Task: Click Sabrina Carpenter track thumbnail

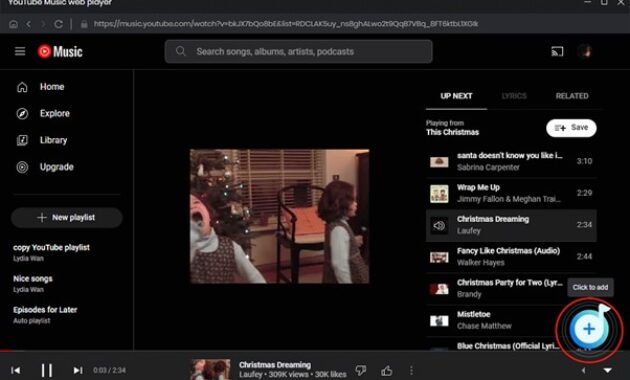Action: click(x=439, y=161)
